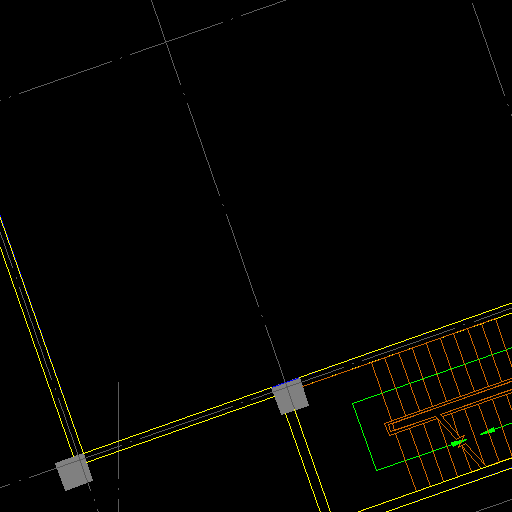Select the gray column at the wall junction
Screen dimensions: 512x512
point(290,396)
